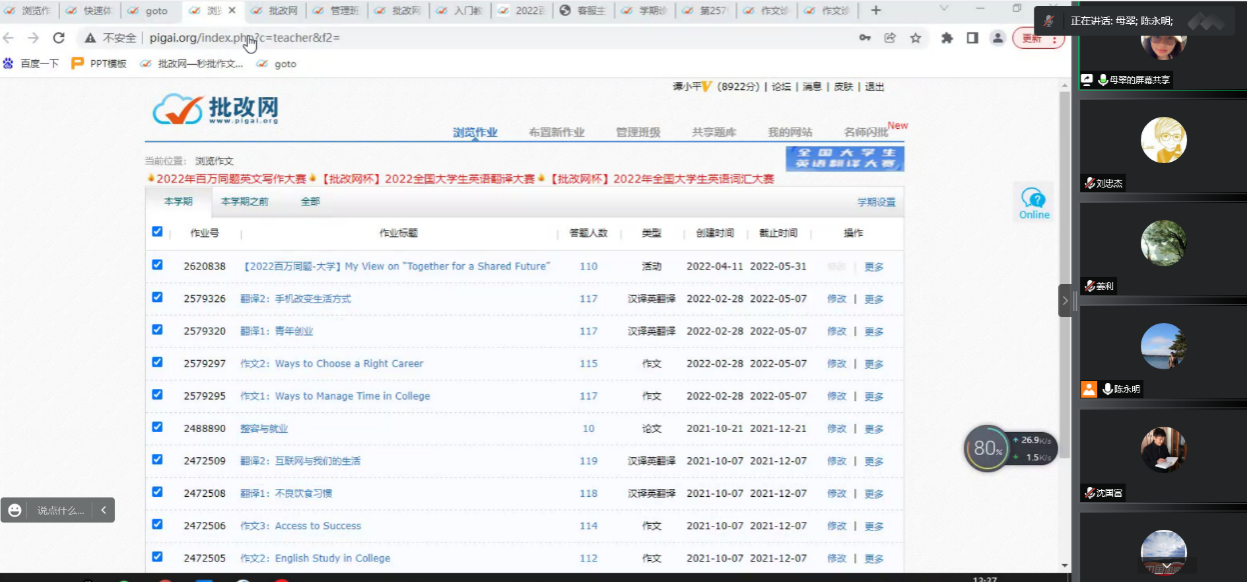1248x583 pixels.
Task: Open 更多 for assignment 2579320
Action: (x=874, y=332)
